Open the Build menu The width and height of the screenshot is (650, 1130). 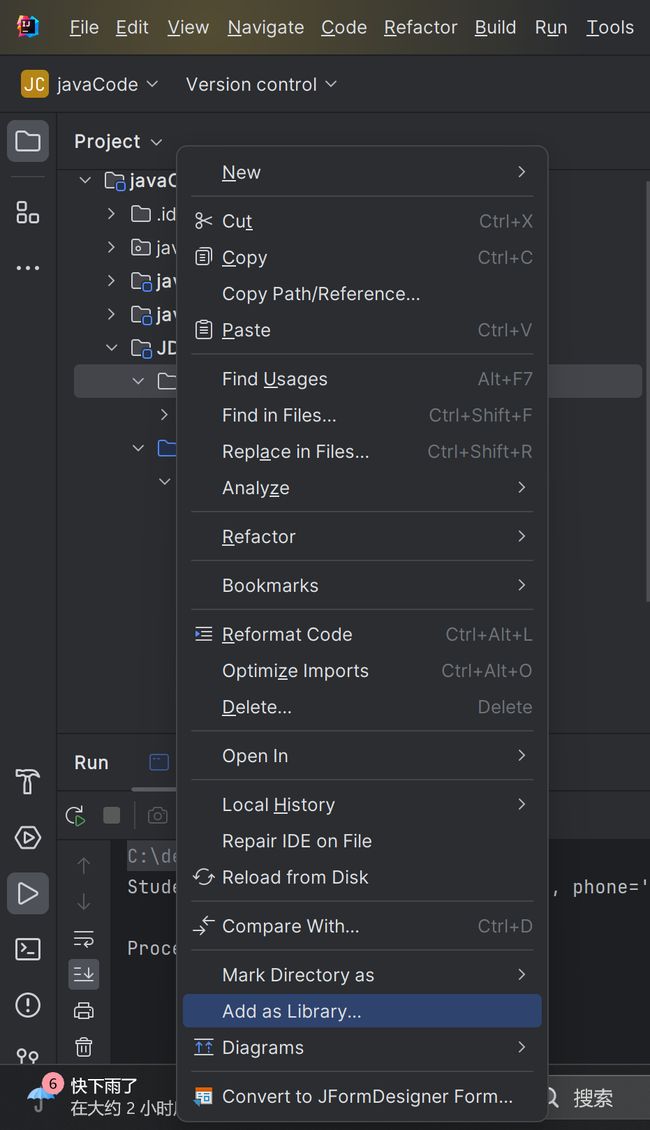495,27
